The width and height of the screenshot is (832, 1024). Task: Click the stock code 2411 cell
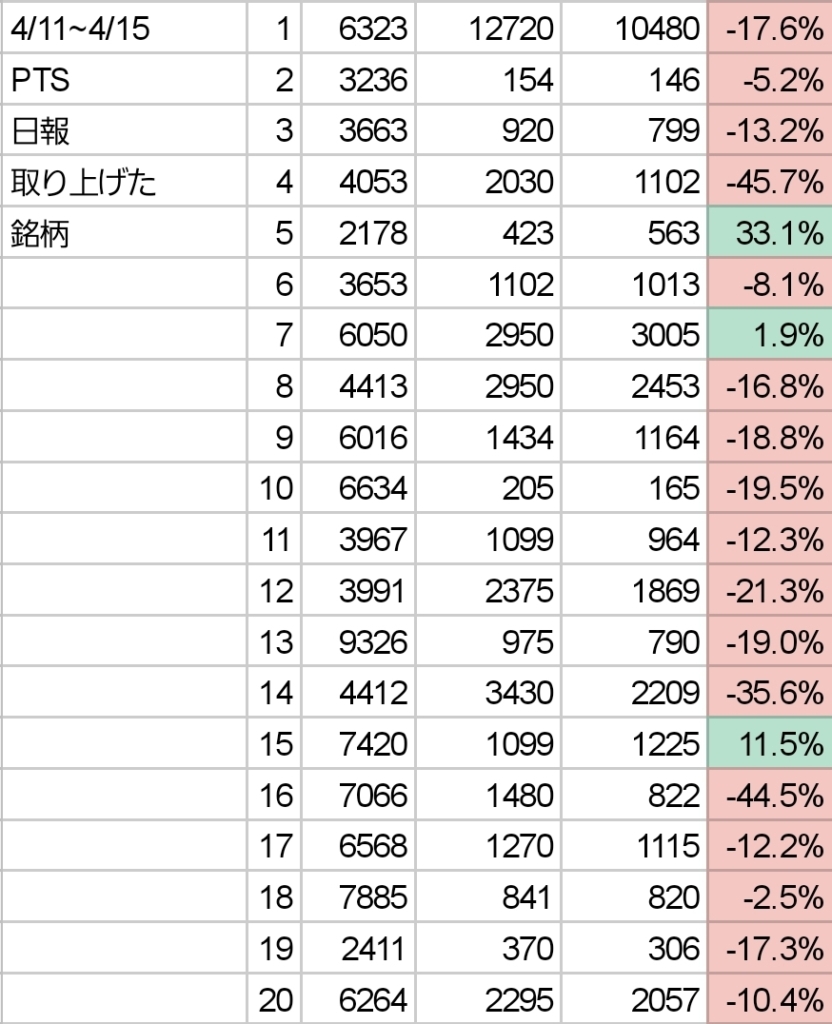pyautogui.click(x=358, y=948)
